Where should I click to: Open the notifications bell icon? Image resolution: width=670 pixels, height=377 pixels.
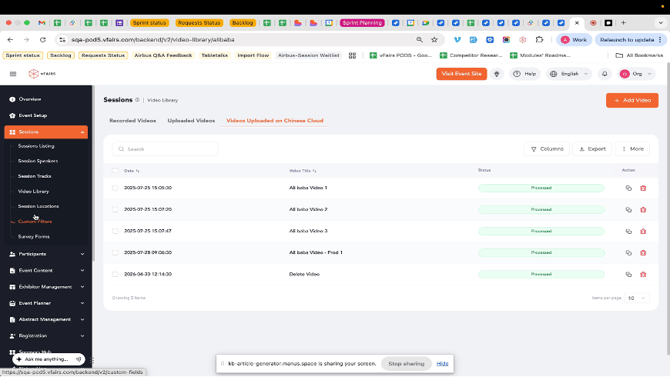tap(605, 74)
